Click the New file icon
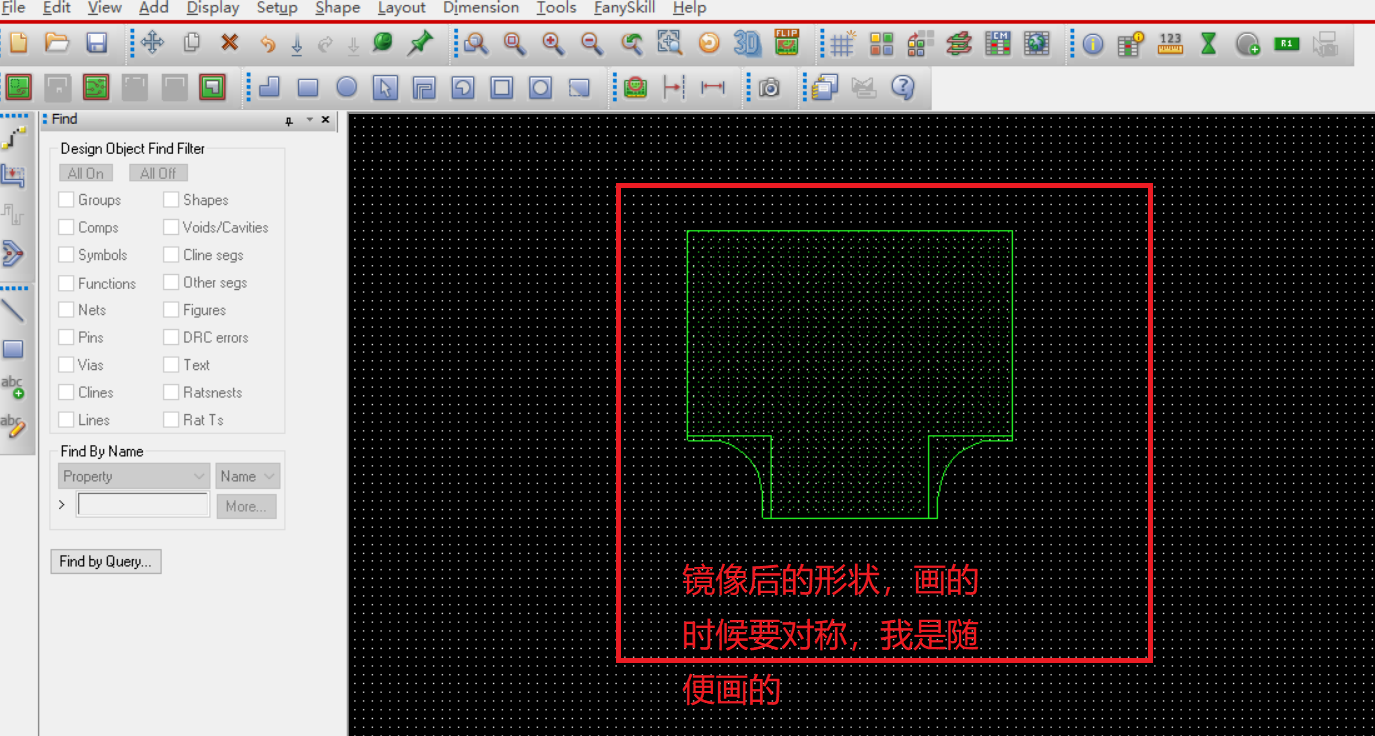 point(18,43)
